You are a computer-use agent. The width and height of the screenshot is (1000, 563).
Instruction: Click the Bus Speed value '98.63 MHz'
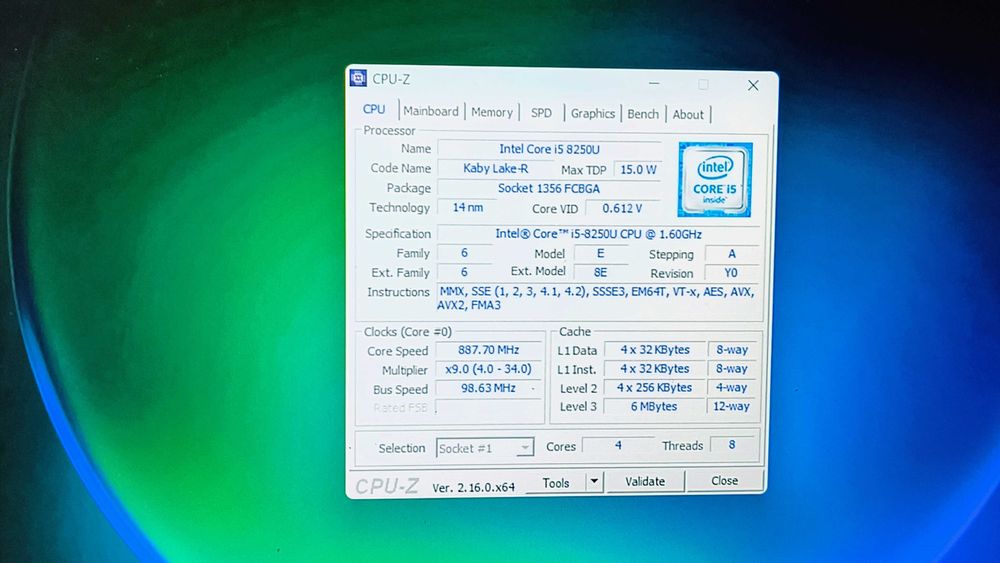(x=489, y=388)
